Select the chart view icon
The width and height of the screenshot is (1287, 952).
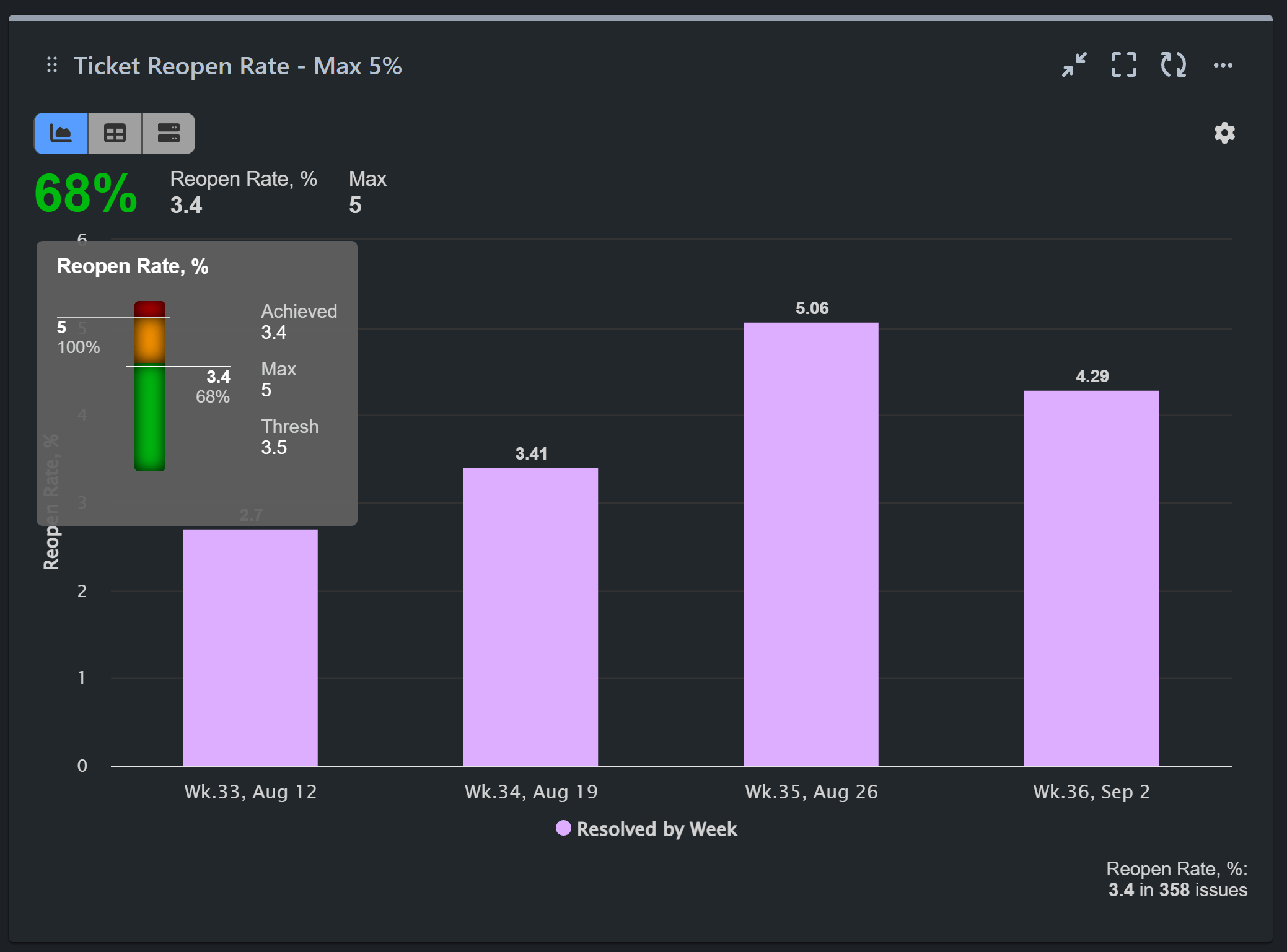(60, 133)
